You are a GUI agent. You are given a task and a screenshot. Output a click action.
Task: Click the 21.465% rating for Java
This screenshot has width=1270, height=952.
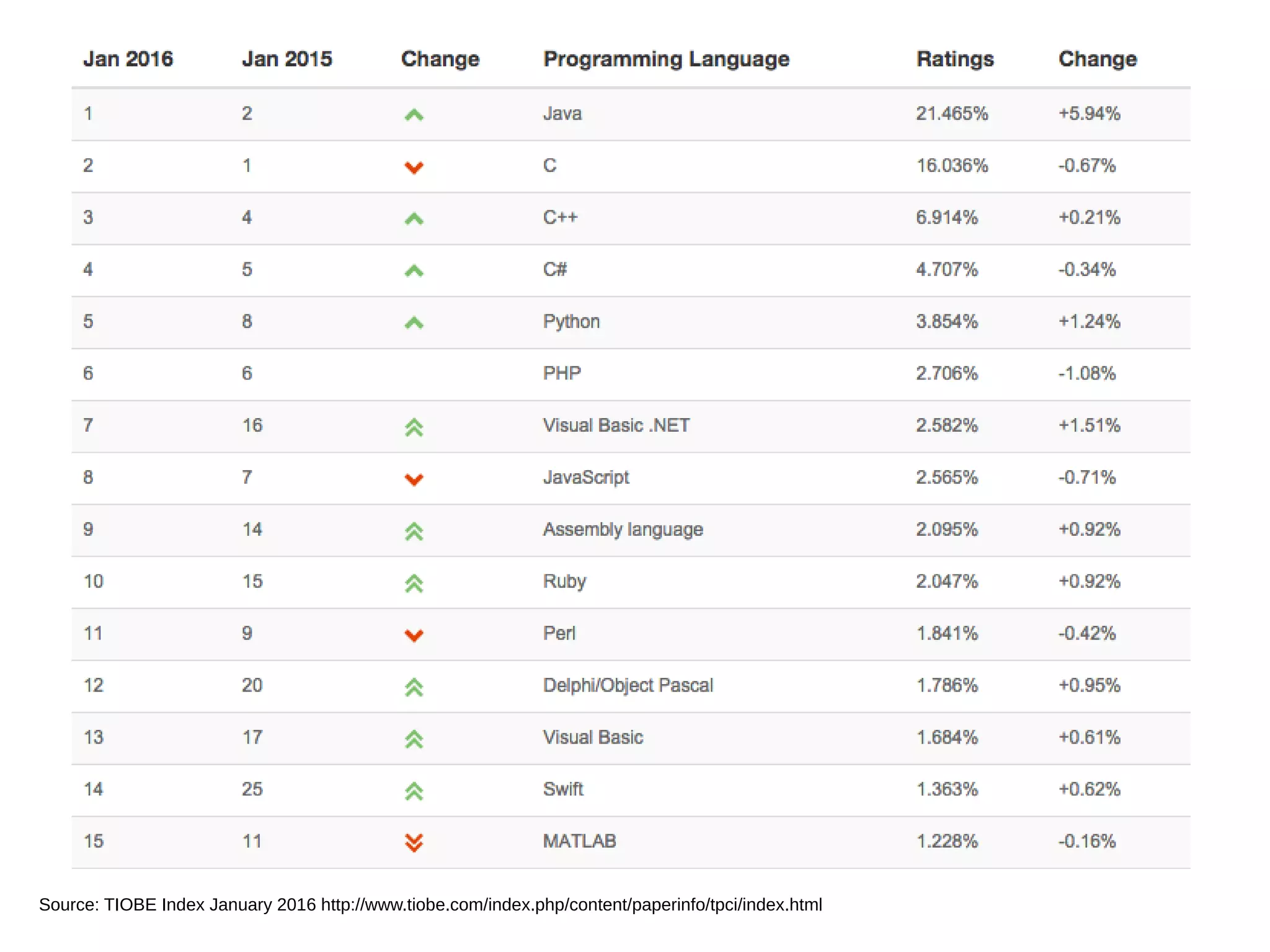[x=952, y=113]
